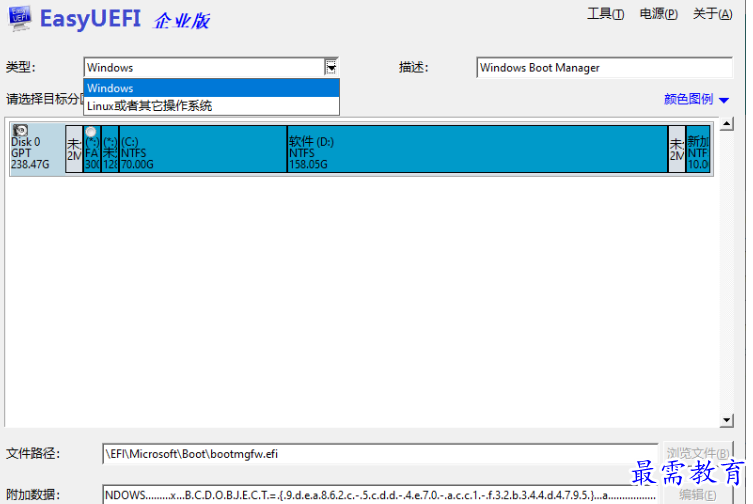Open the 颜色图例 color legend link

click(688, 99)
